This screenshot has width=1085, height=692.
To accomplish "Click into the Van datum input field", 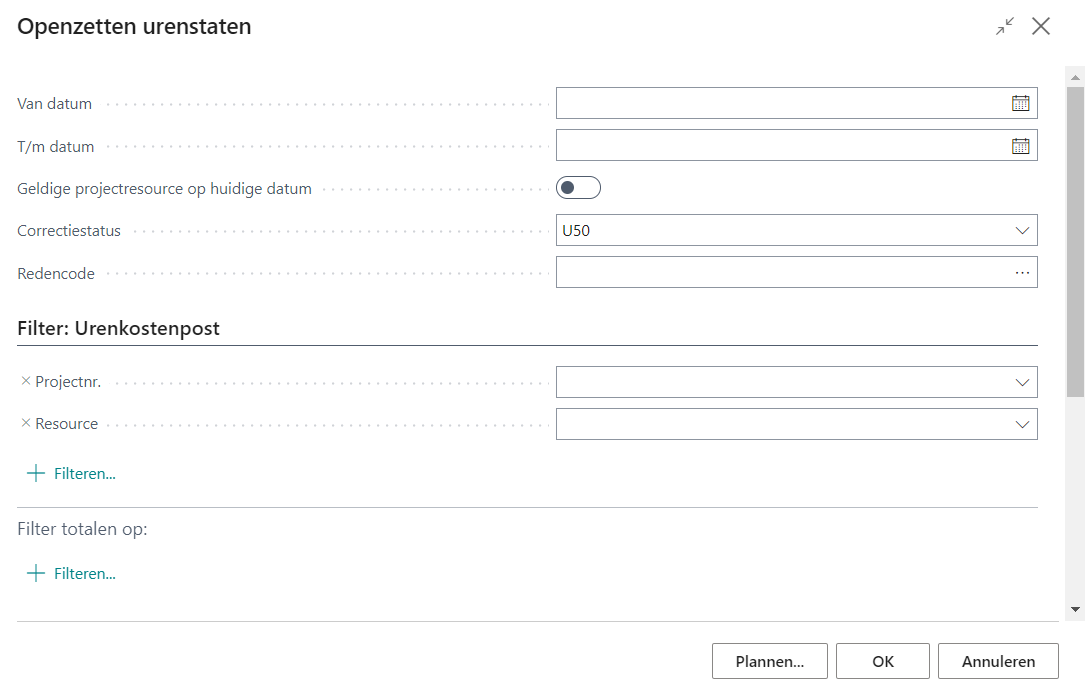I will (x=780, y=103).
